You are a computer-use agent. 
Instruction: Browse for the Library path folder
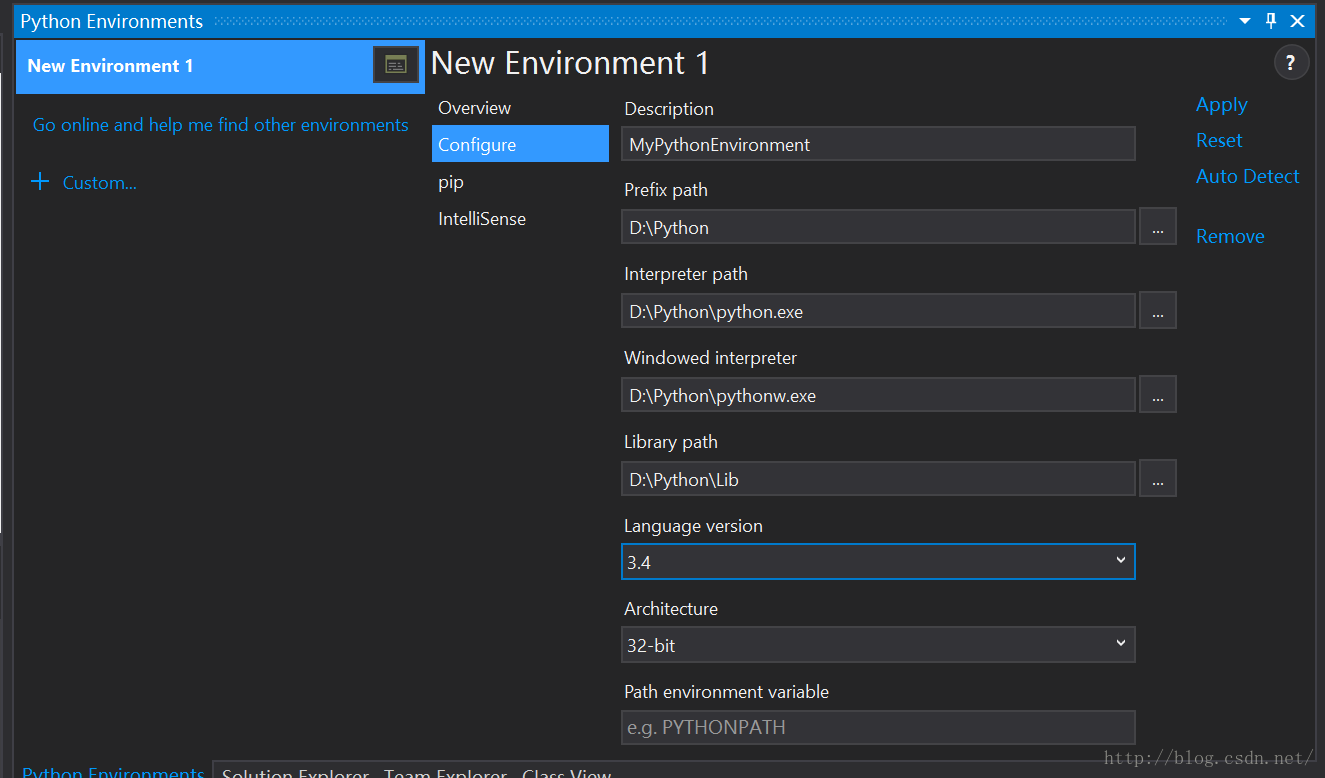tap(1157, 480)
